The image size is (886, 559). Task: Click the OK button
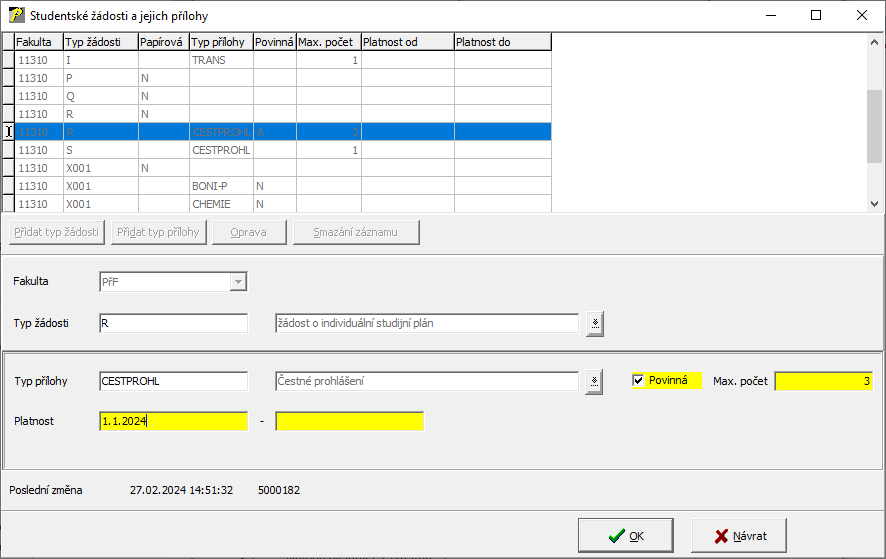coord(626,536)
